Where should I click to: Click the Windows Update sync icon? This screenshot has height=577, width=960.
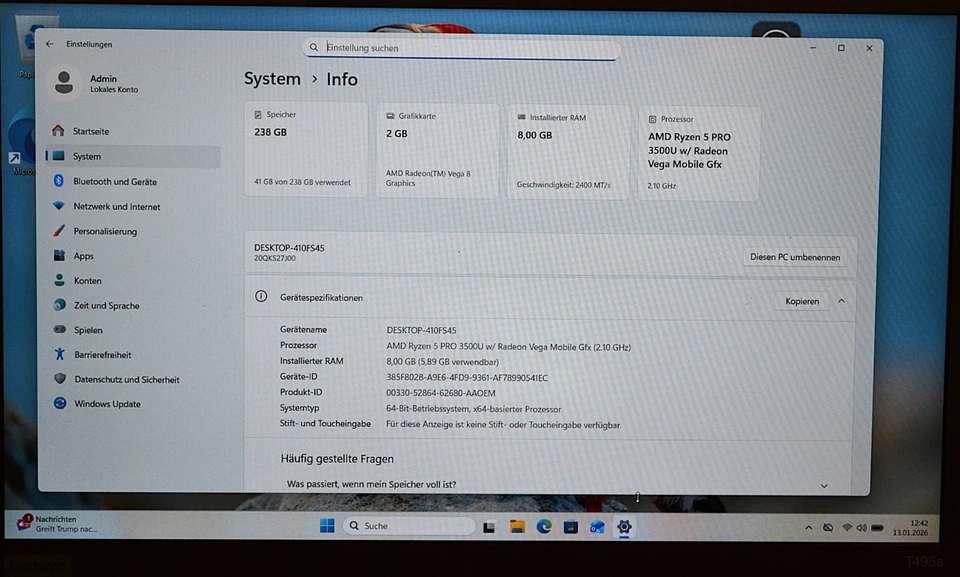(59, 403)
